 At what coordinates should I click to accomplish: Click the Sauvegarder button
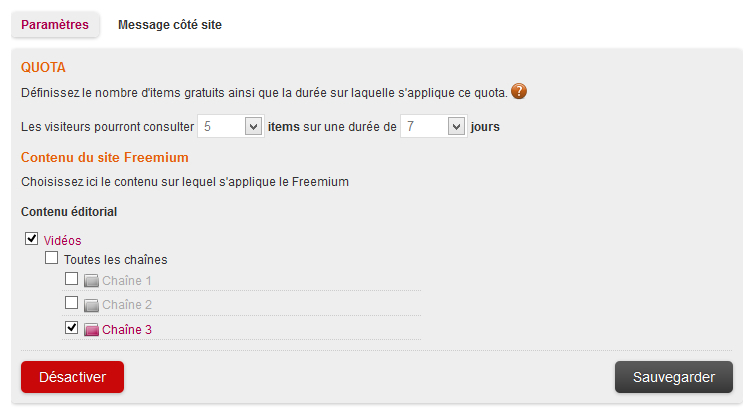tap(673, 377)
